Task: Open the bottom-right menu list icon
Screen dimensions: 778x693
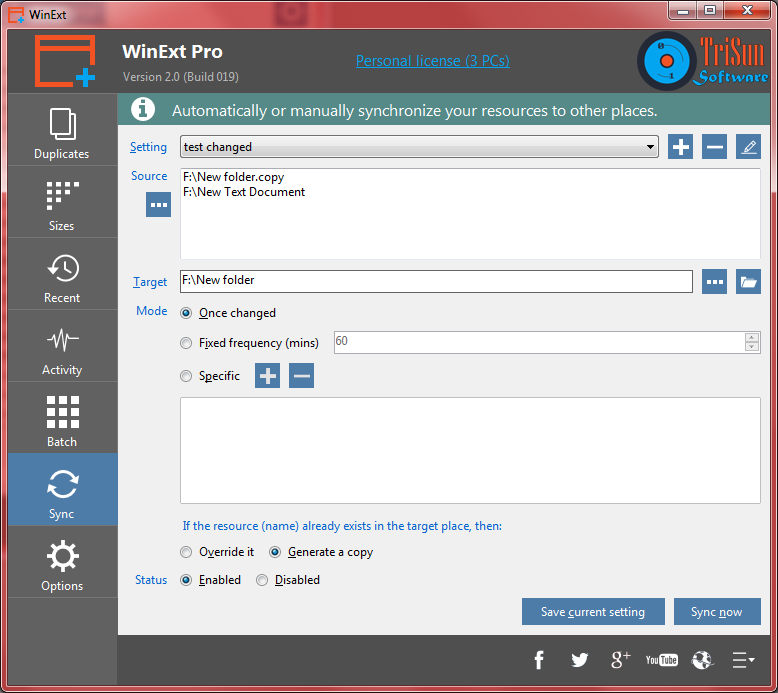Action: tap(743, 660)
